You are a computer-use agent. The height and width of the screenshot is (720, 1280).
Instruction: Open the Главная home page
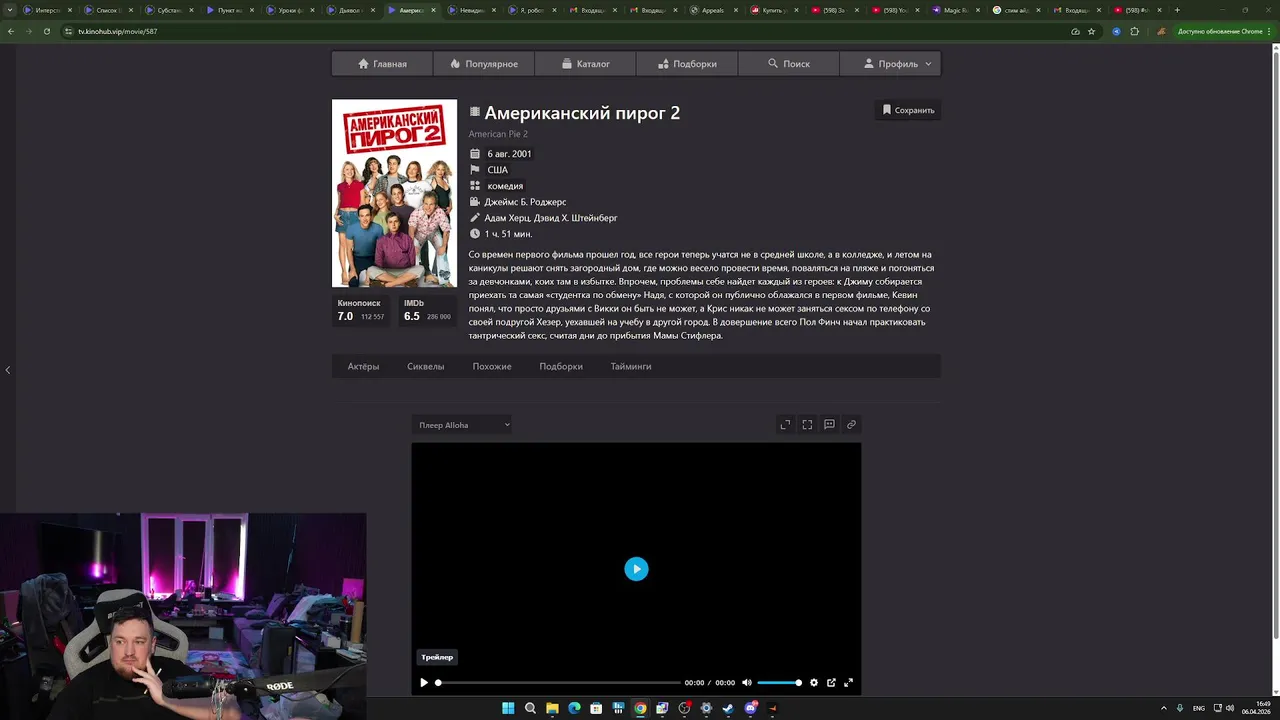coord(382,64)
